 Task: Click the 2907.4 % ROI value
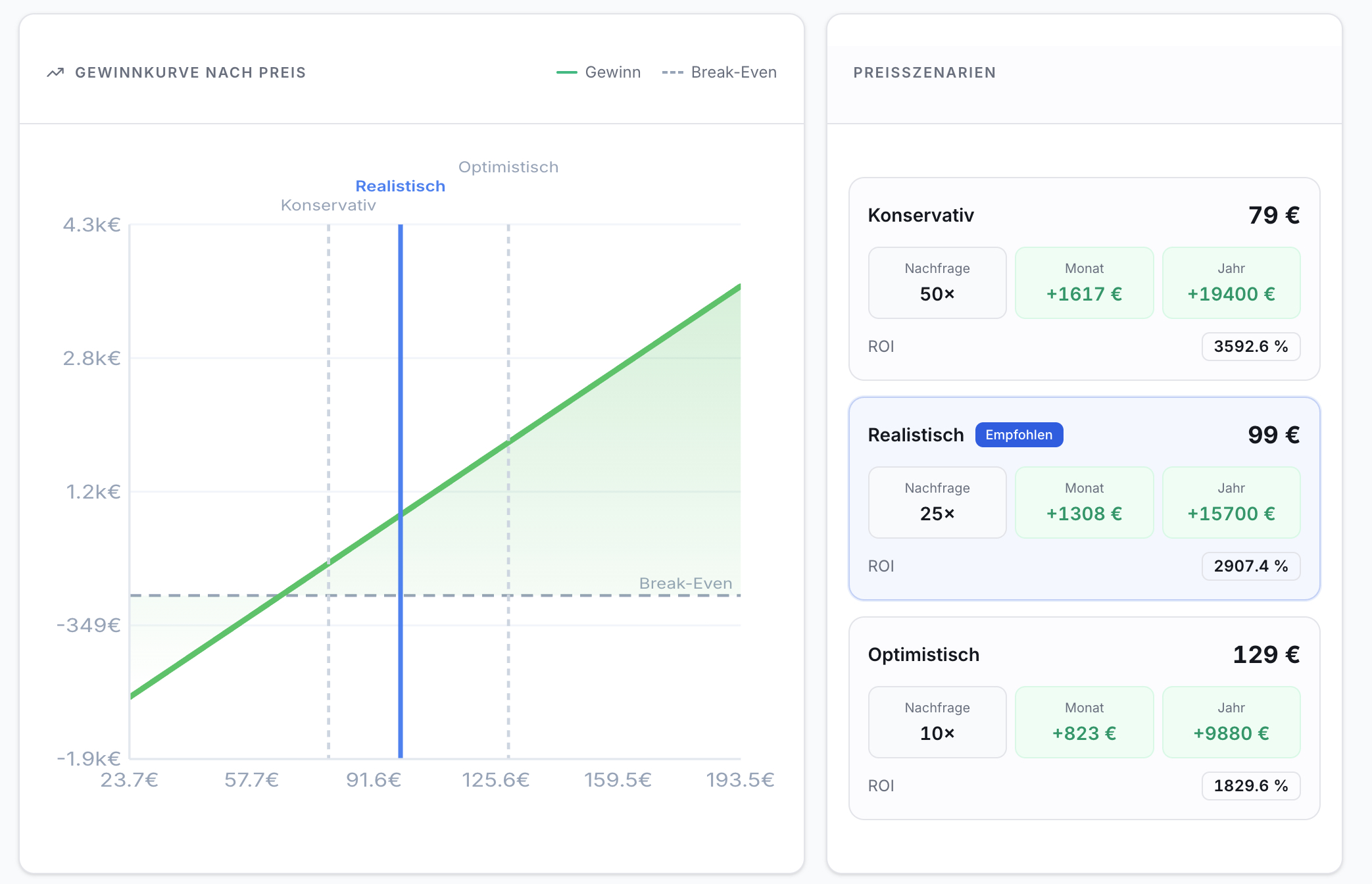point(1251,566)
